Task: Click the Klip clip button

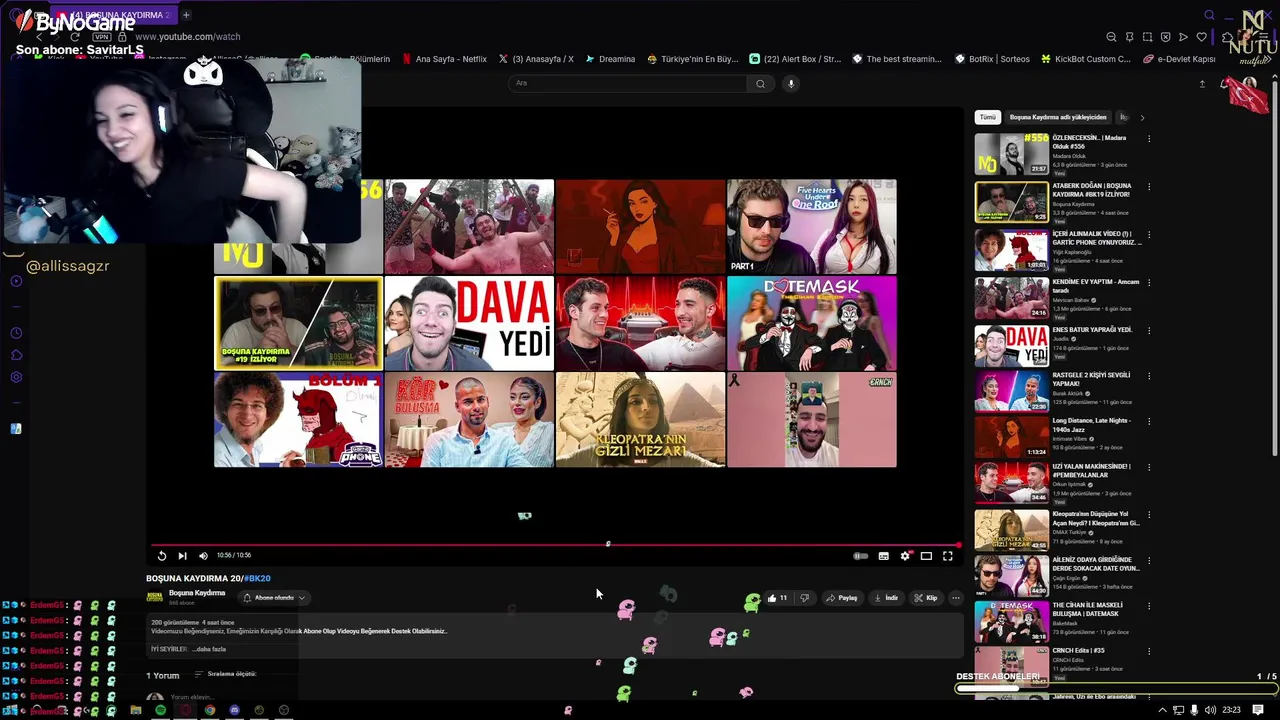Action: pyautogui.click(x=926, y=598)
